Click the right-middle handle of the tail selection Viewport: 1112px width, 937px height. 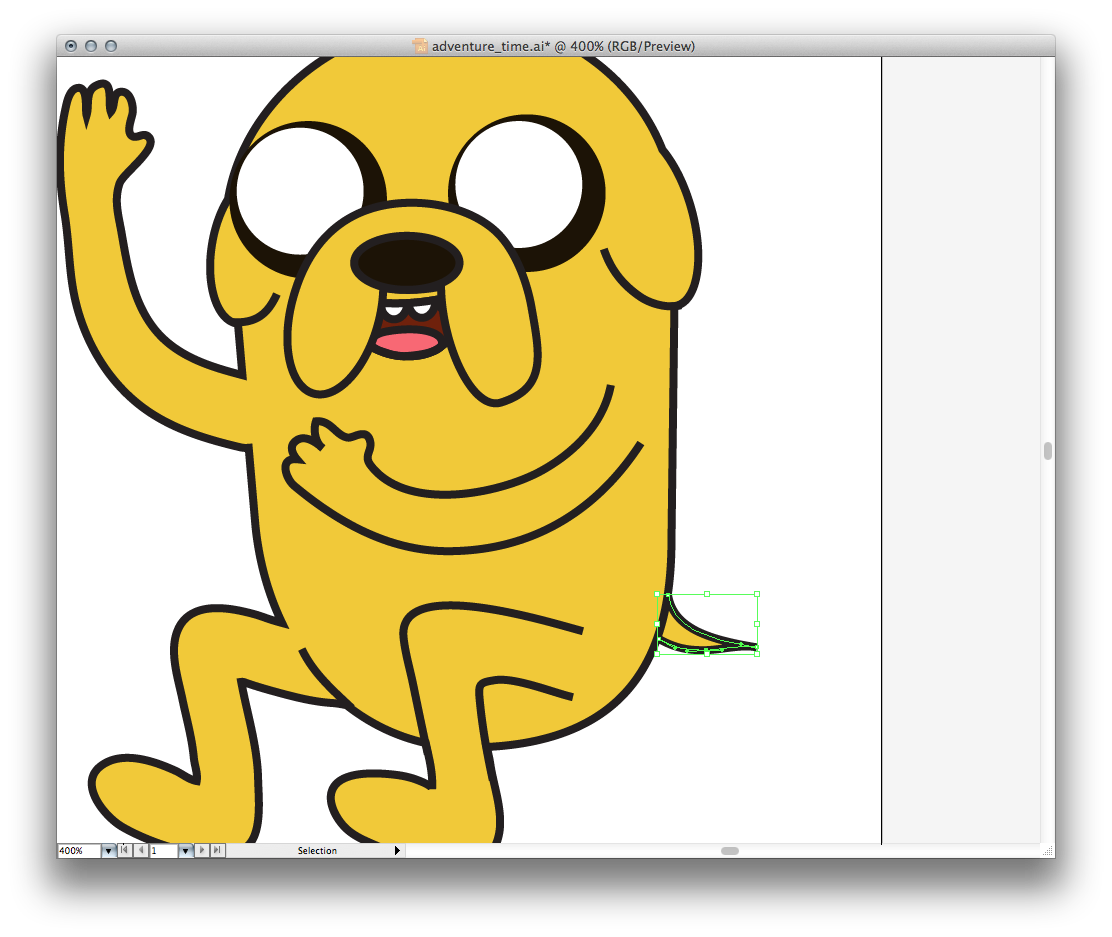[757, 624]
